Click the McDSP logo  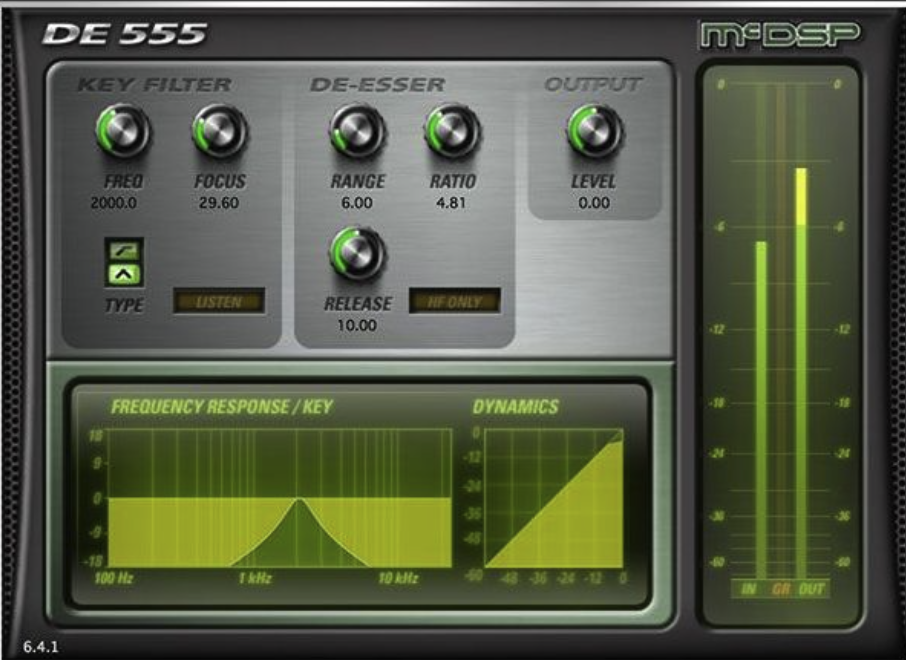pyautogui.click(x=780, y=36)
